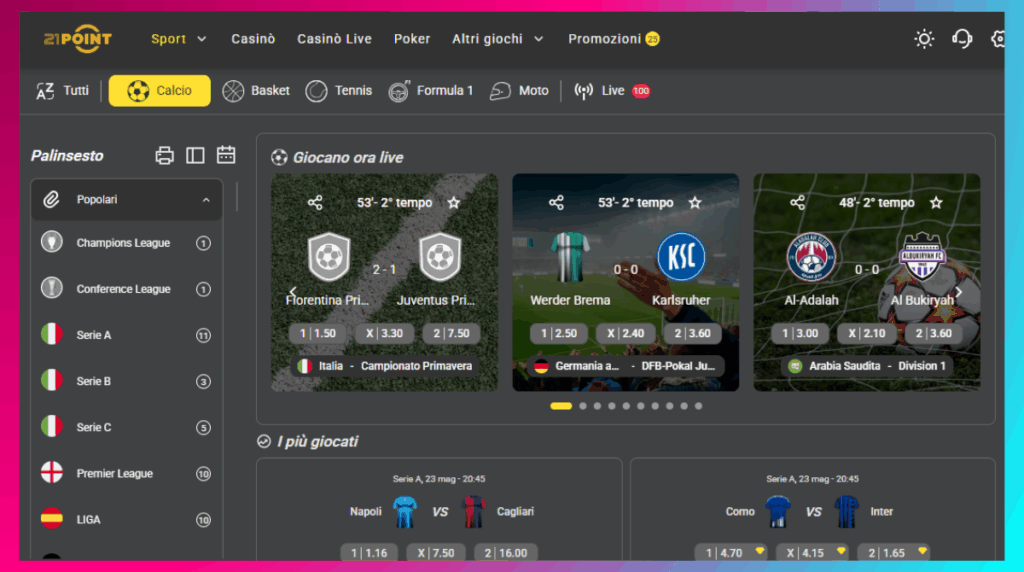Expand the Altri giochi dropdown
1024x572 pixels.
[498, 39]
